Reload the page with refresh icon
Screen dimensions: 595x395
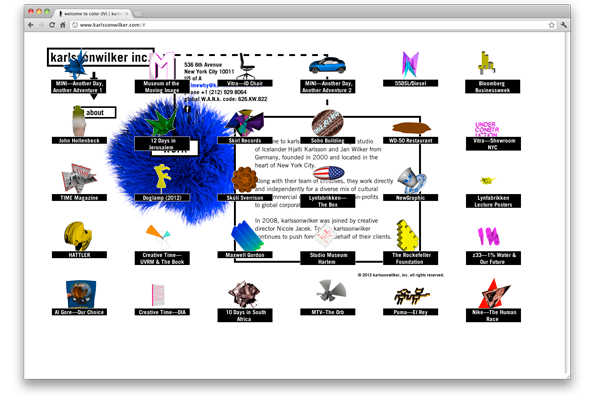52,25
